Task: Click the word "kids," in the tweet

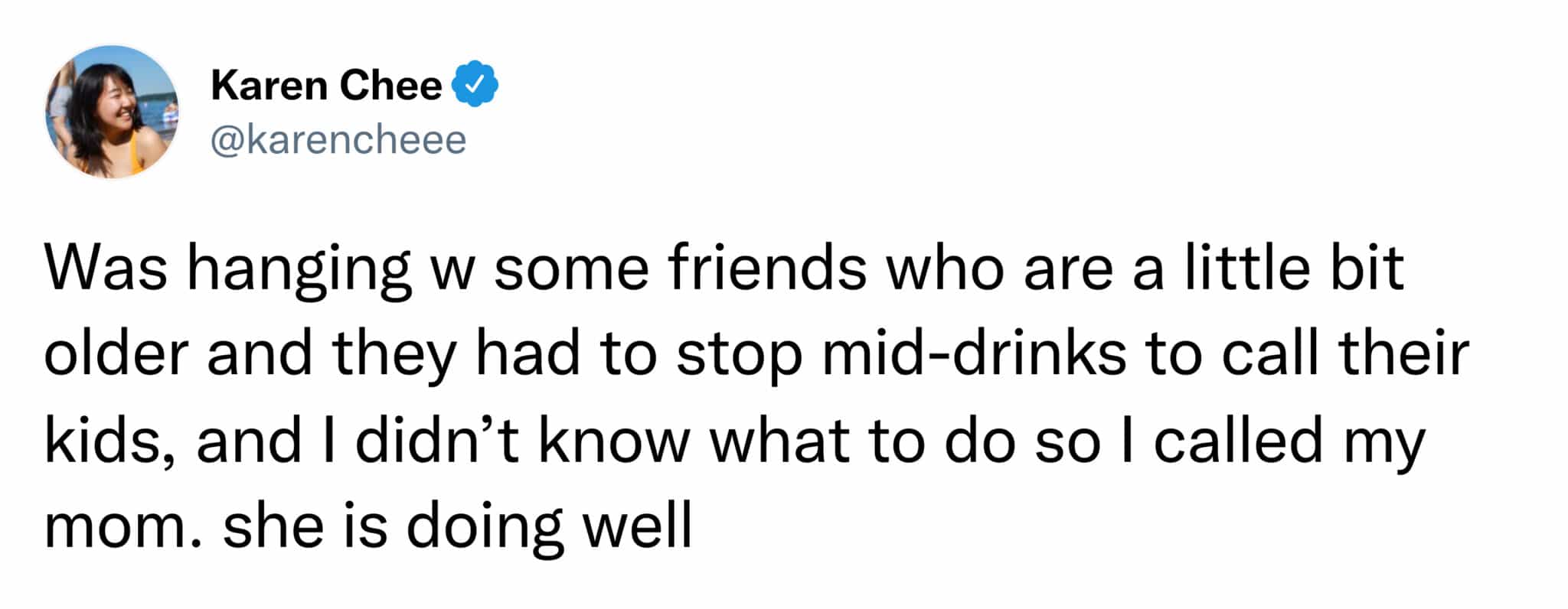Action: [x=109, y=441]
